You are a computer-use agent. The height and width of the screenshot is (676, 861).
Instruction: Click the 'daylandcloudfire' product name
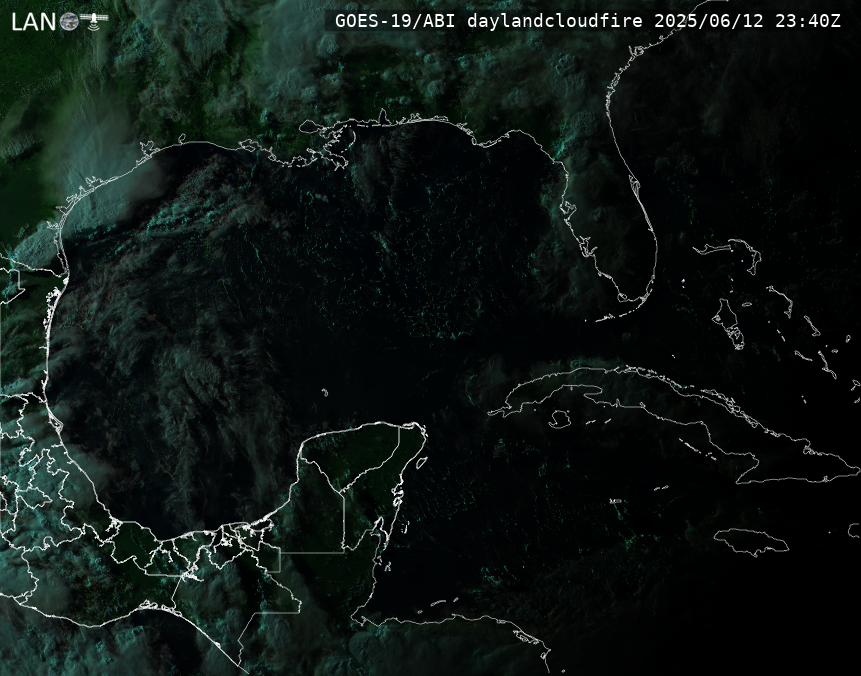(555, 21)
